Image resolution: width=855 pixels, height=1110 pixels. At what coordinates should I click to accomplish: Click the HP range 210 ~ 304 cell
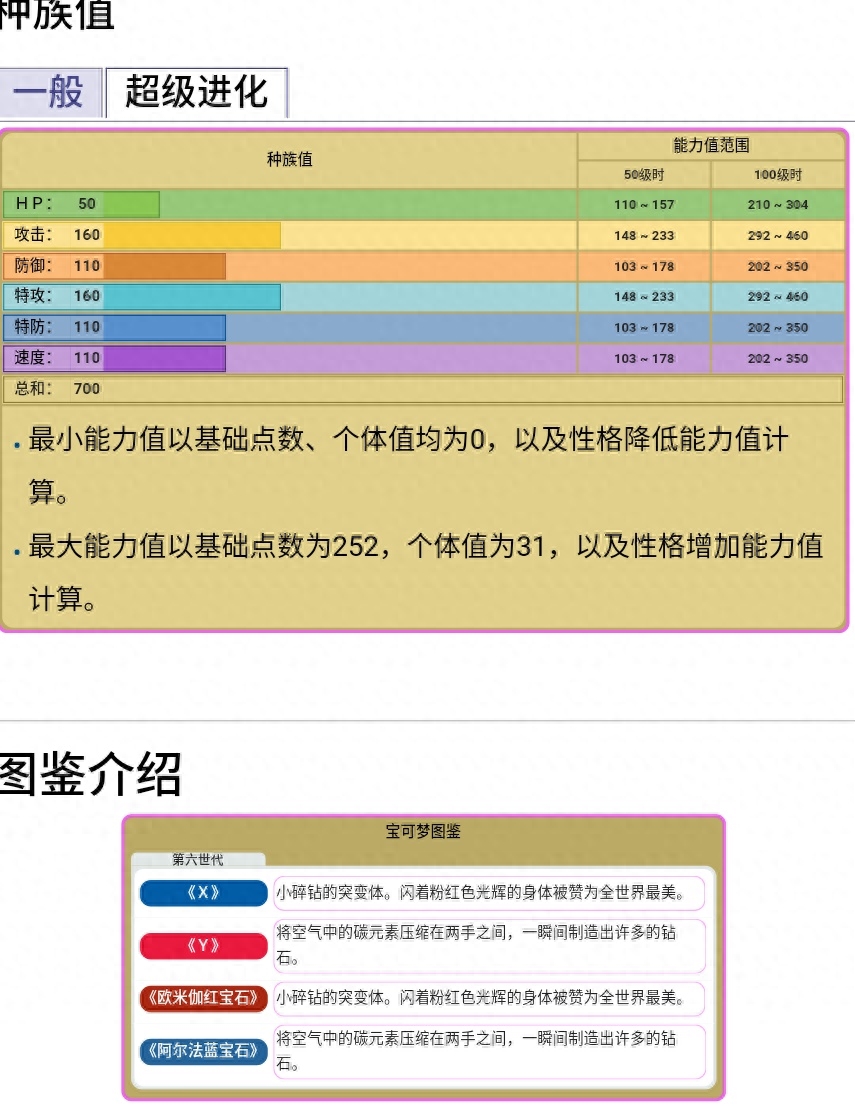point(778,205)
